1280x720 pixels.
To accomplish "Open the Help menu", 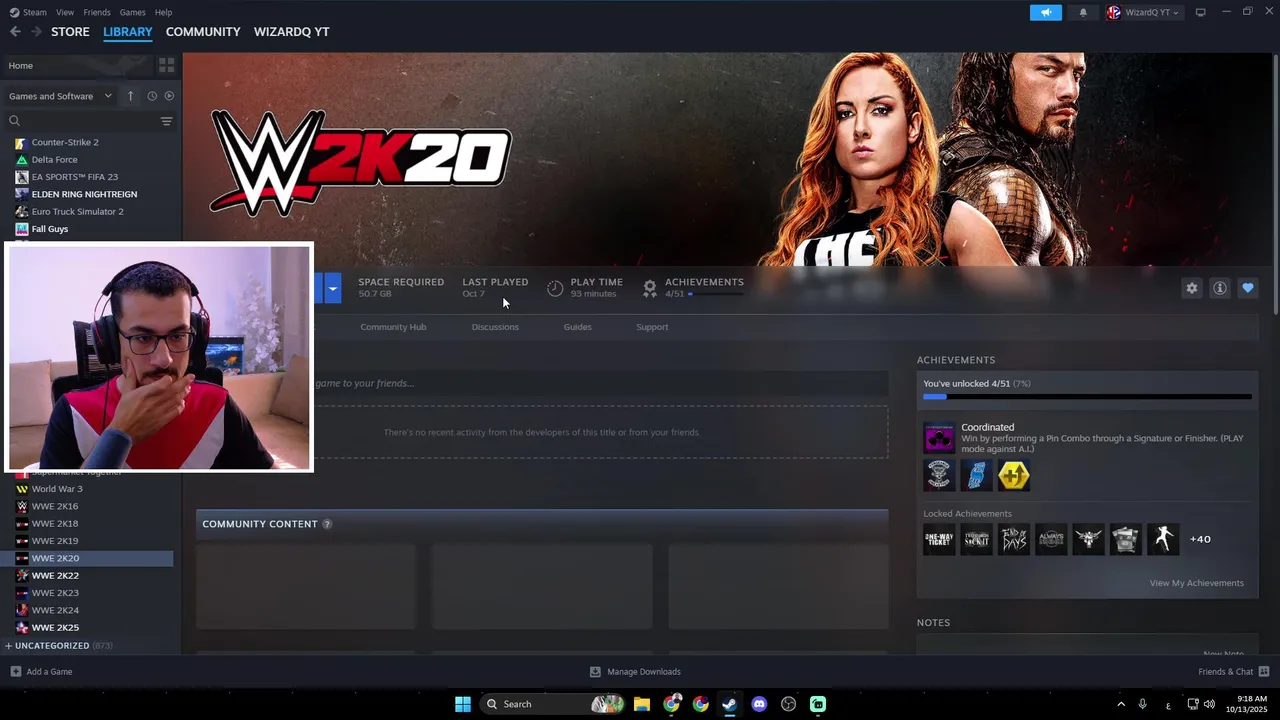I will tap(164, 12).
